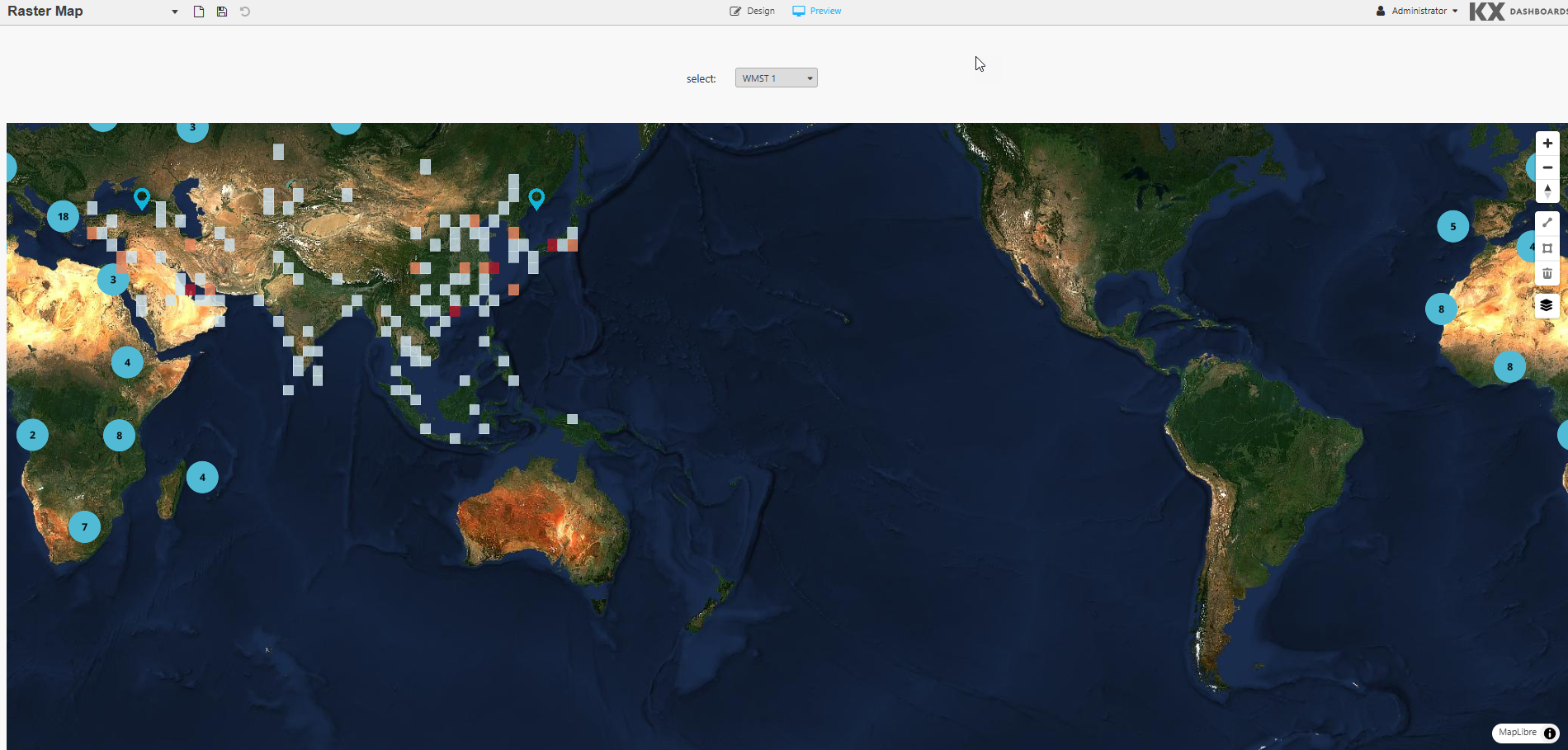The width and height of the screenshot is (1568, 750).
Task: Switch to Preview mode
Action: 817,12
